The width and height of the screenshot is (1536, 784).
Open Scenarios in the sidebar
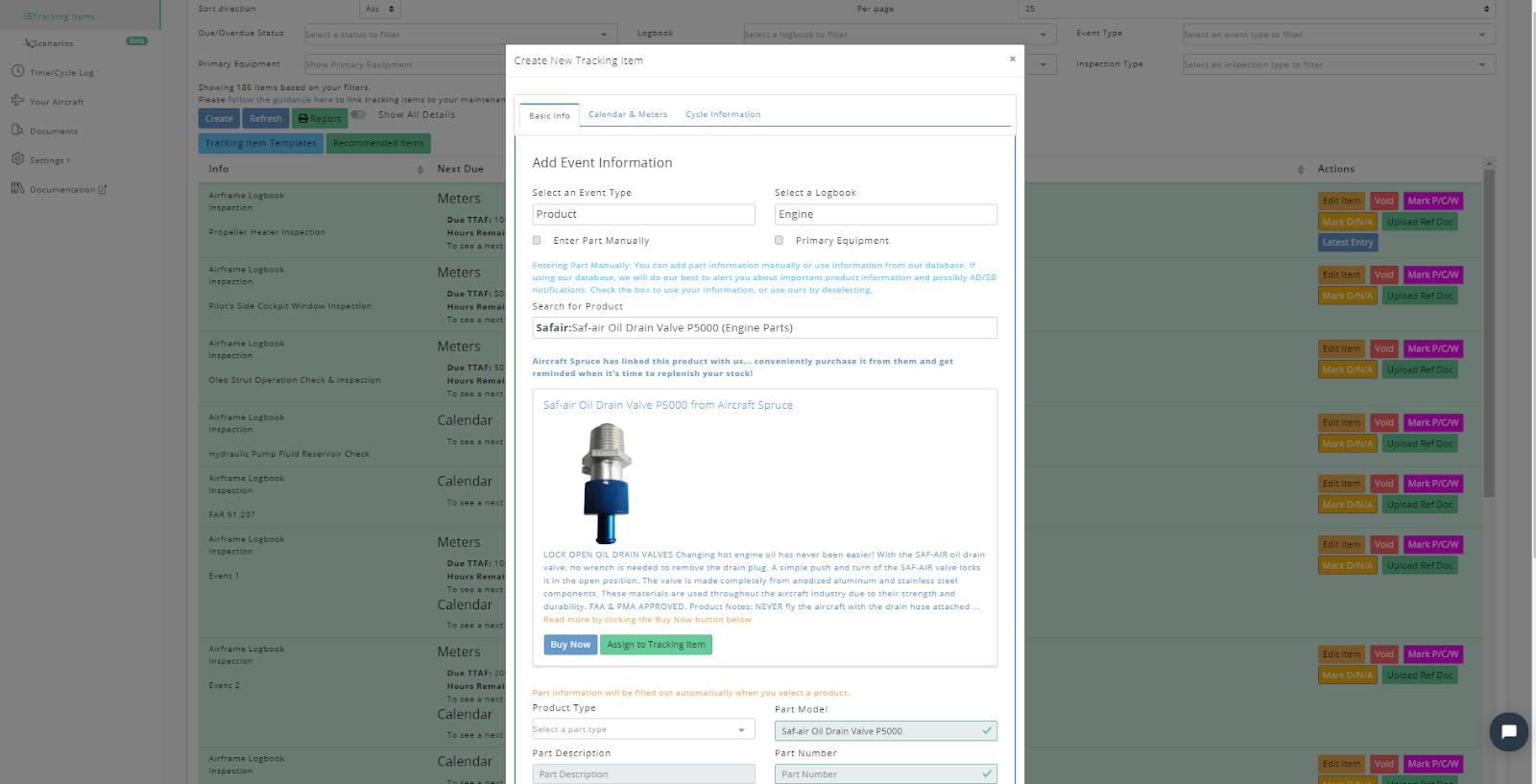coord(49,43)
